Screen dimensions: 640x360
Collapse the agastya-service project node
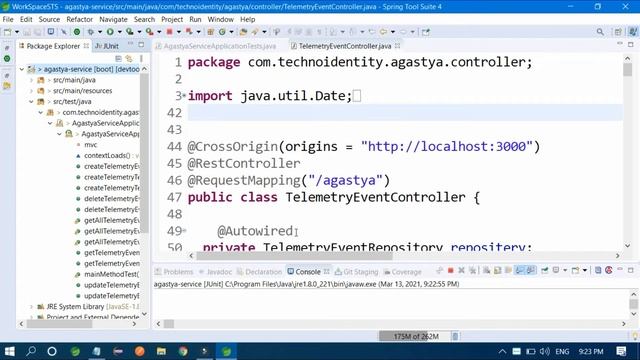(x=22, y=69)
